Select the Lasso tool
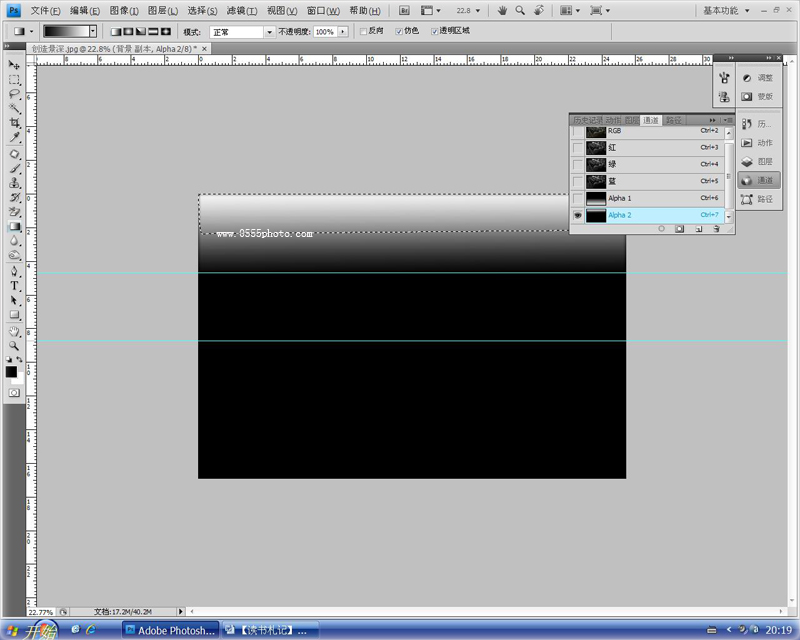 tap(15, 94)
